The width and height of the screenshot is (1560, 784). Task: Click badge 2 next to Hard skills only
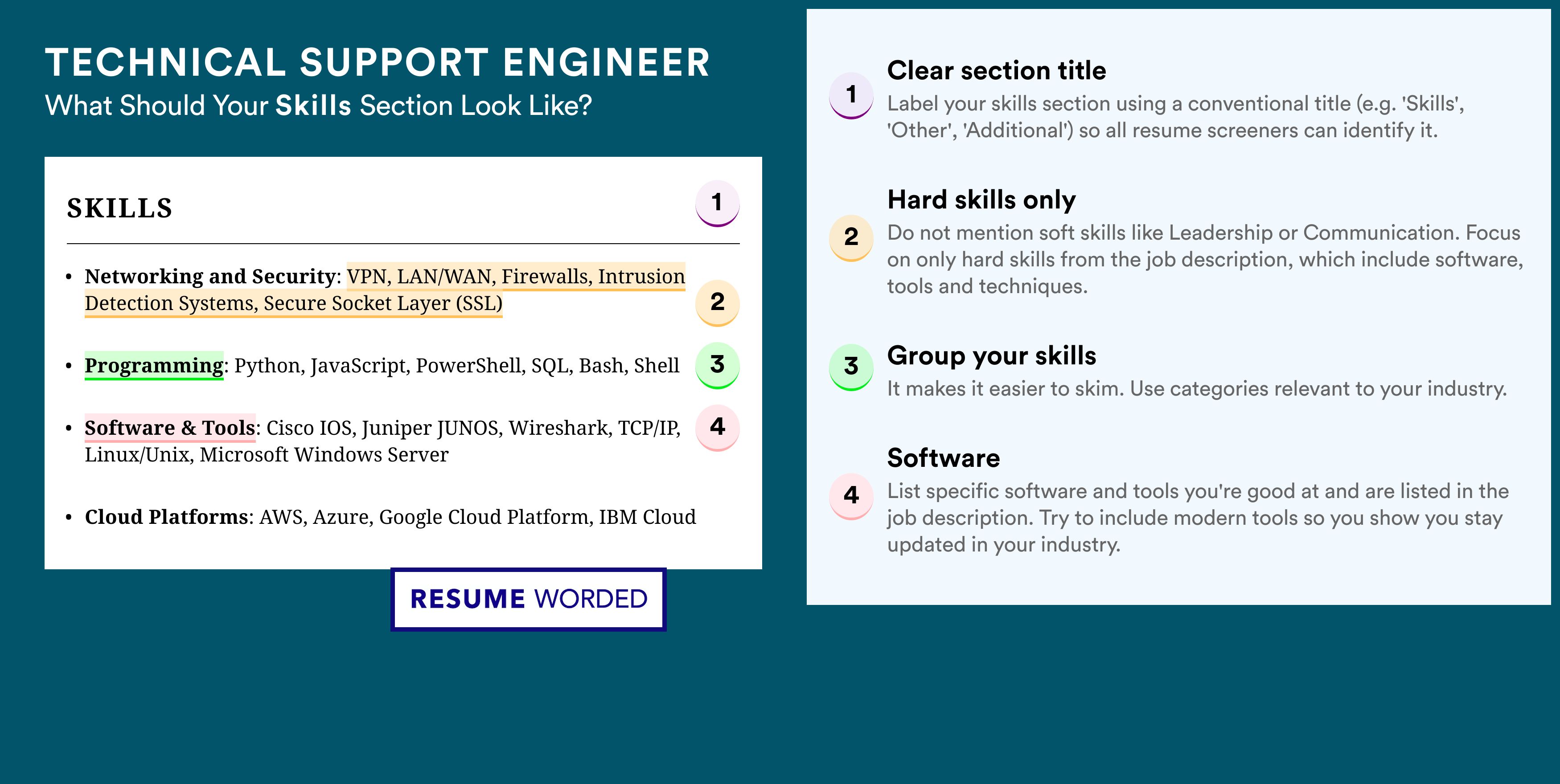(x=851, y=238)
